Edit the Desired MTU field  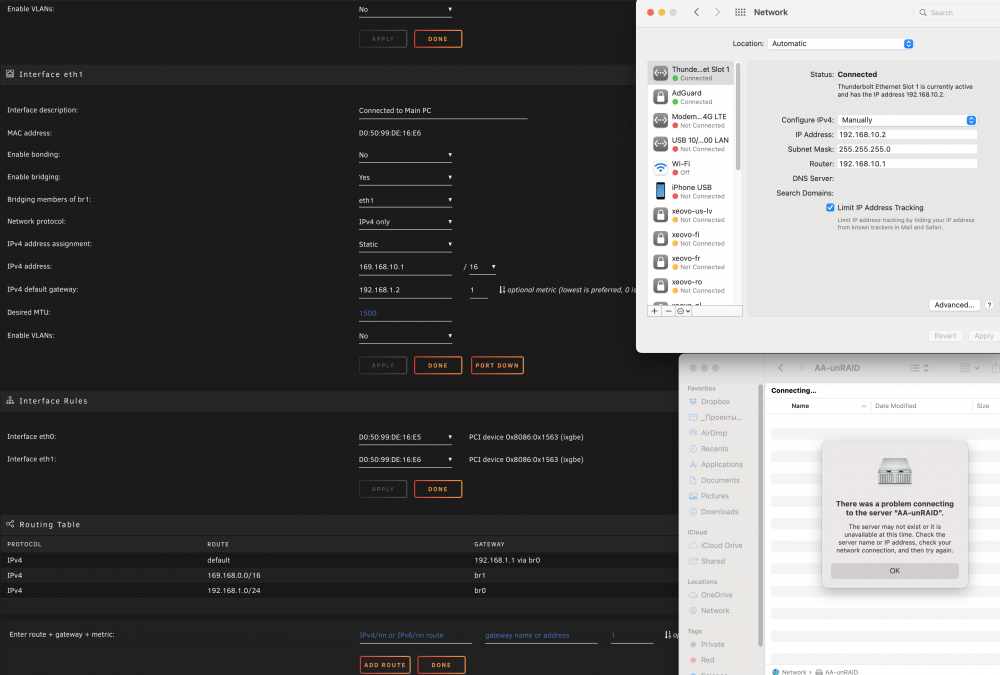[405, 313]
